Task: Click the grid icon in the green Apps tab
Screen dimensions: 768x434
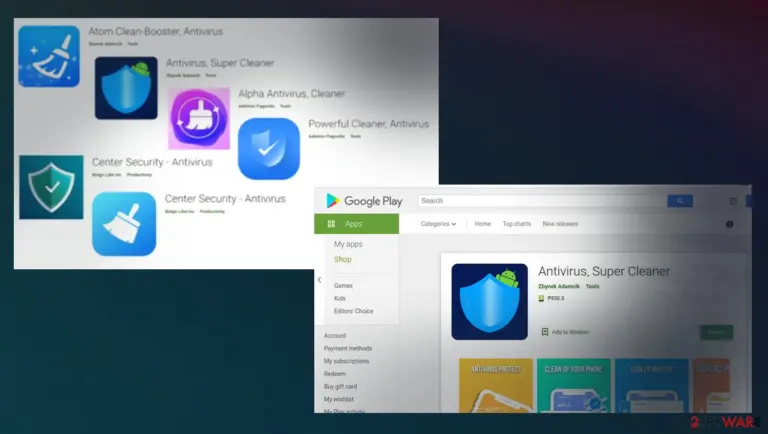Action: click(x=331, y=224)
